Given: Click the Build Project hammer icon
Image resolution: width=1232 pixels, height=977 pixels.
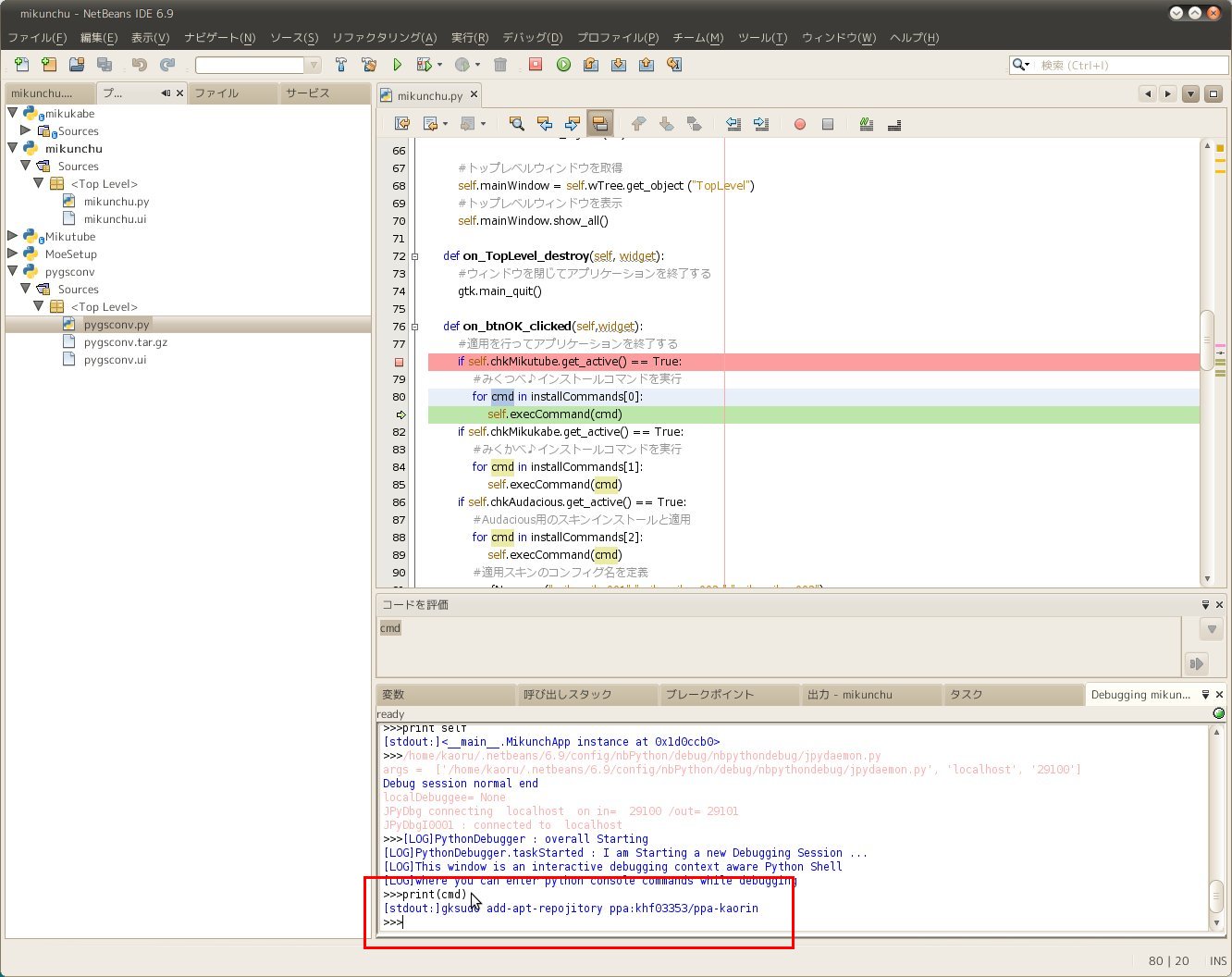Looking at the screenshot, I should (341, 65).
